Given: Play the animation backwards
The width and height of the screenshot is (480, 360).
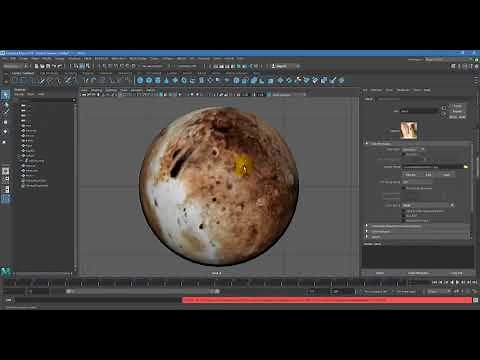Looking at the screenshot, I should point(452,282).
